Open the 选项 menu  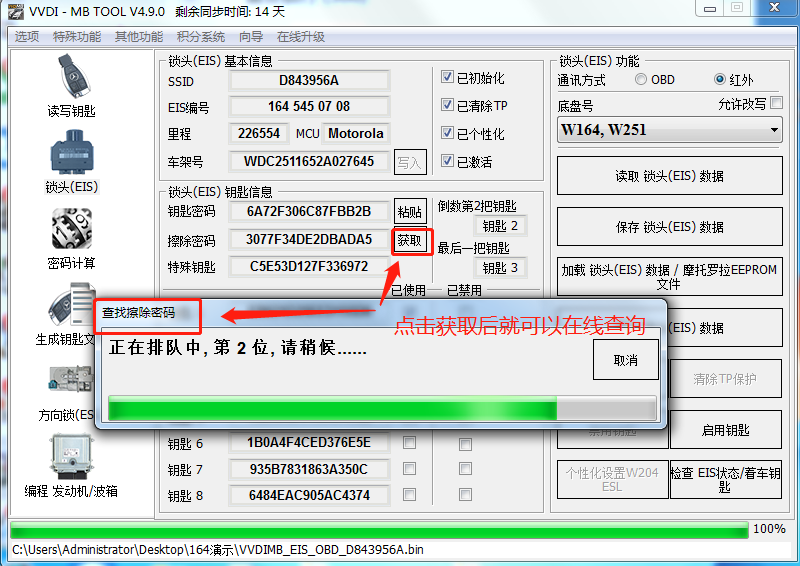tap(27, 36)
